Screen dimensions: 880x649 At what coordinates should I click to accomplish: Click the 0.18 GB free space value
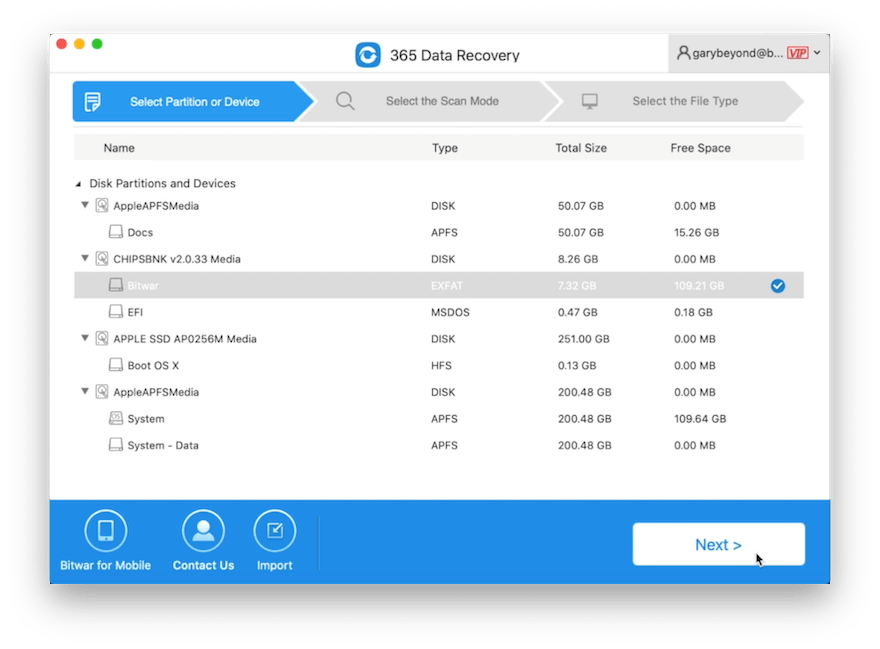click(x=693, y=312)
